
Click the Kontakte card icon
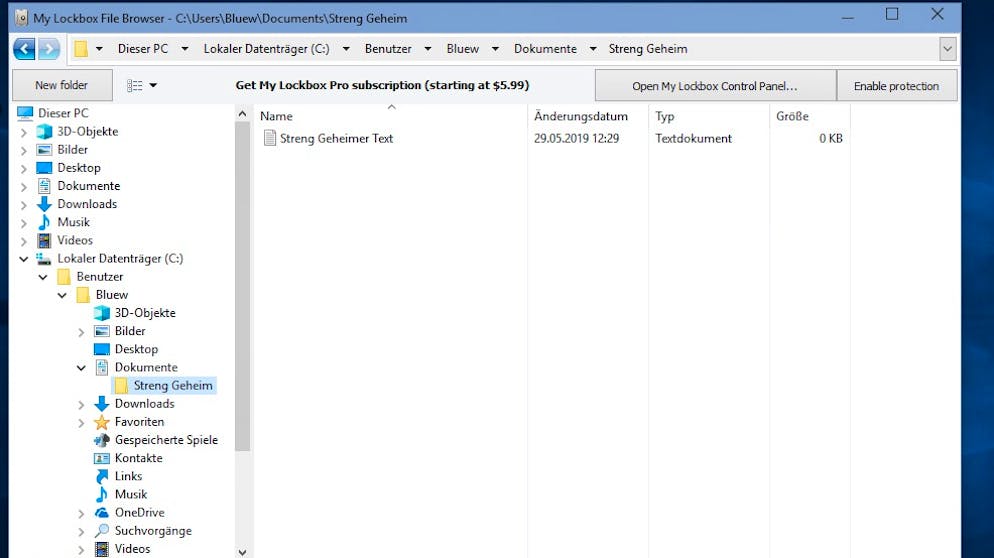[101, 458]
